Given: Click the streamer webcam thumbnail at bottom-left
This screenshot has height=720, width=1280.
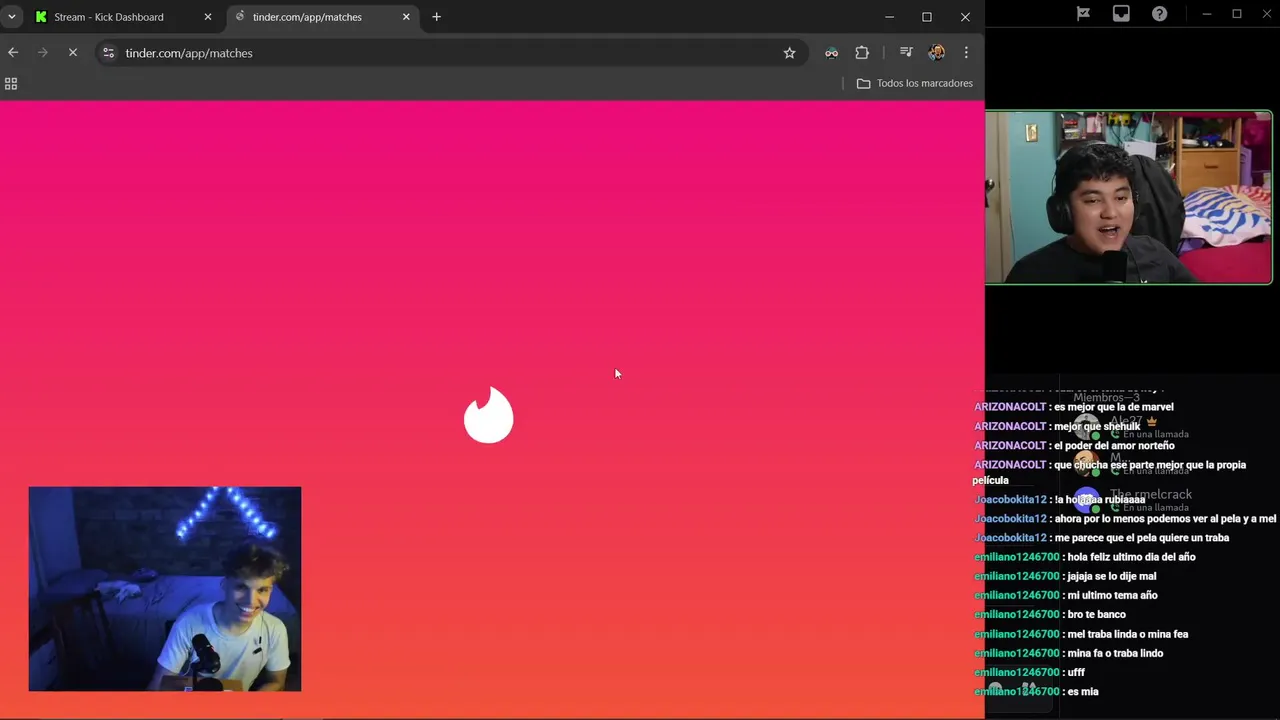Looking at the screenshot, I should 165,589.
